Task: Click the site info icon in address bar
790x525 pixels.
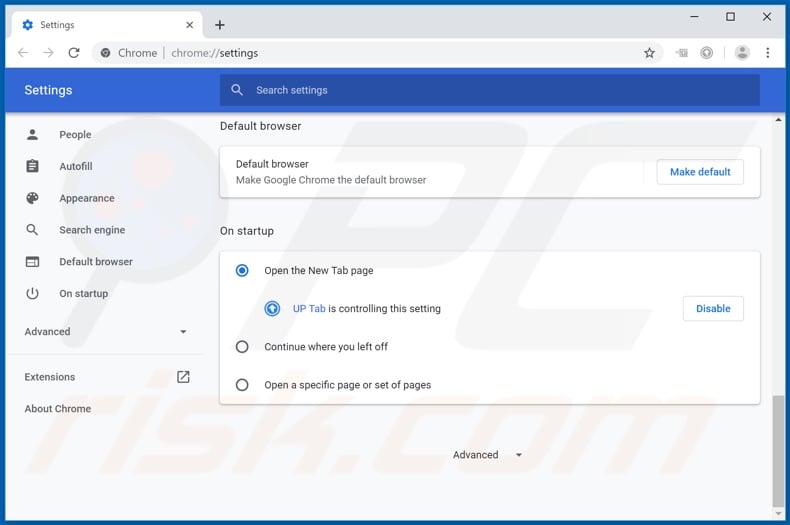Action: coord(105,53)
